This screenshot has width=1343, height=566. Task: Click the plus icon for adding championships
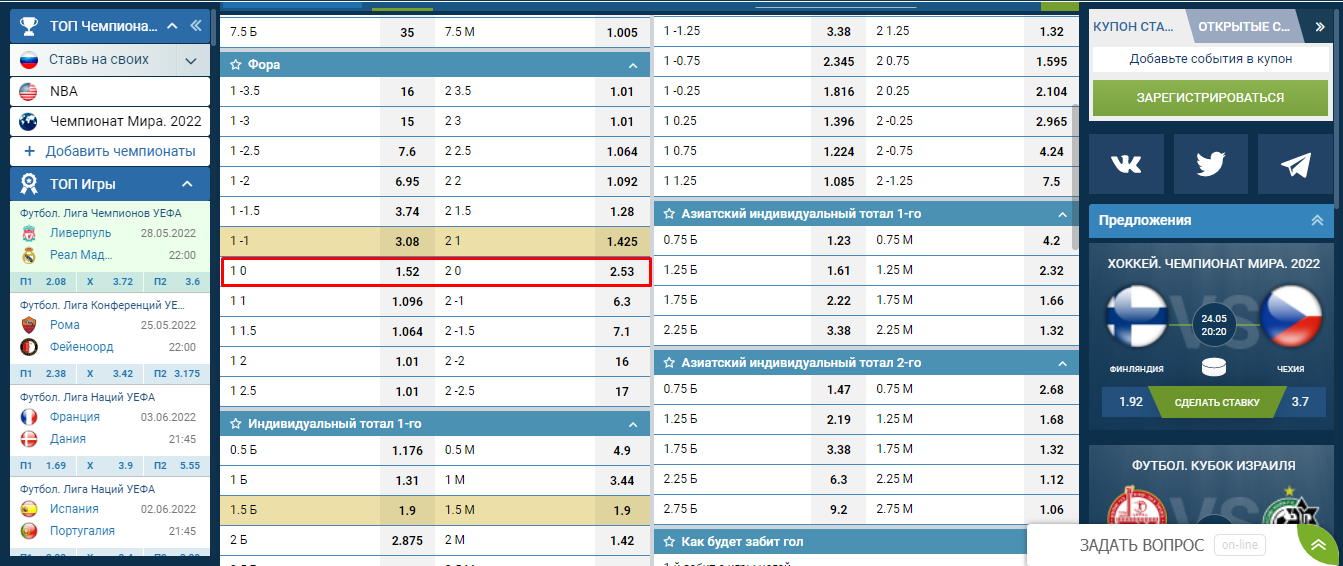29,151
